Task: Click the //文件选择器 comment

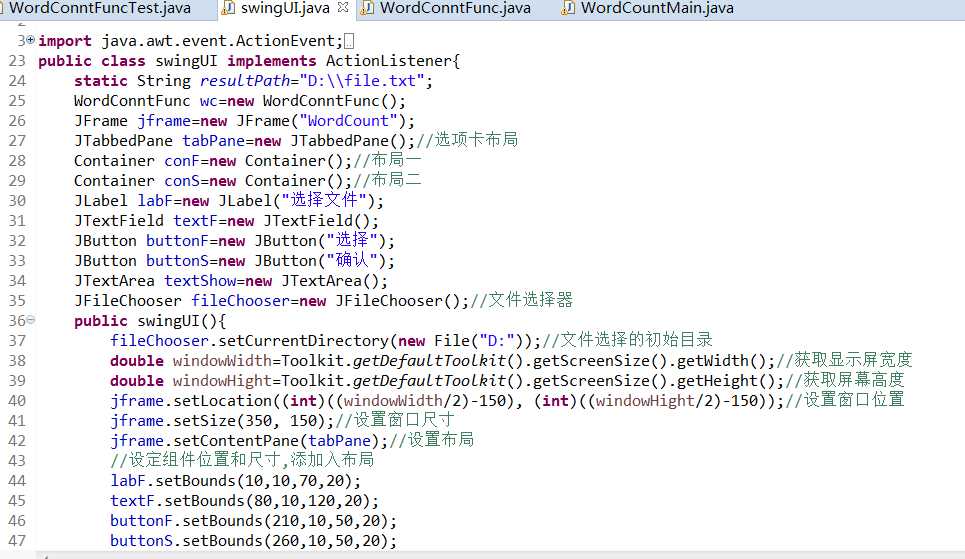Action: [521, 300]
